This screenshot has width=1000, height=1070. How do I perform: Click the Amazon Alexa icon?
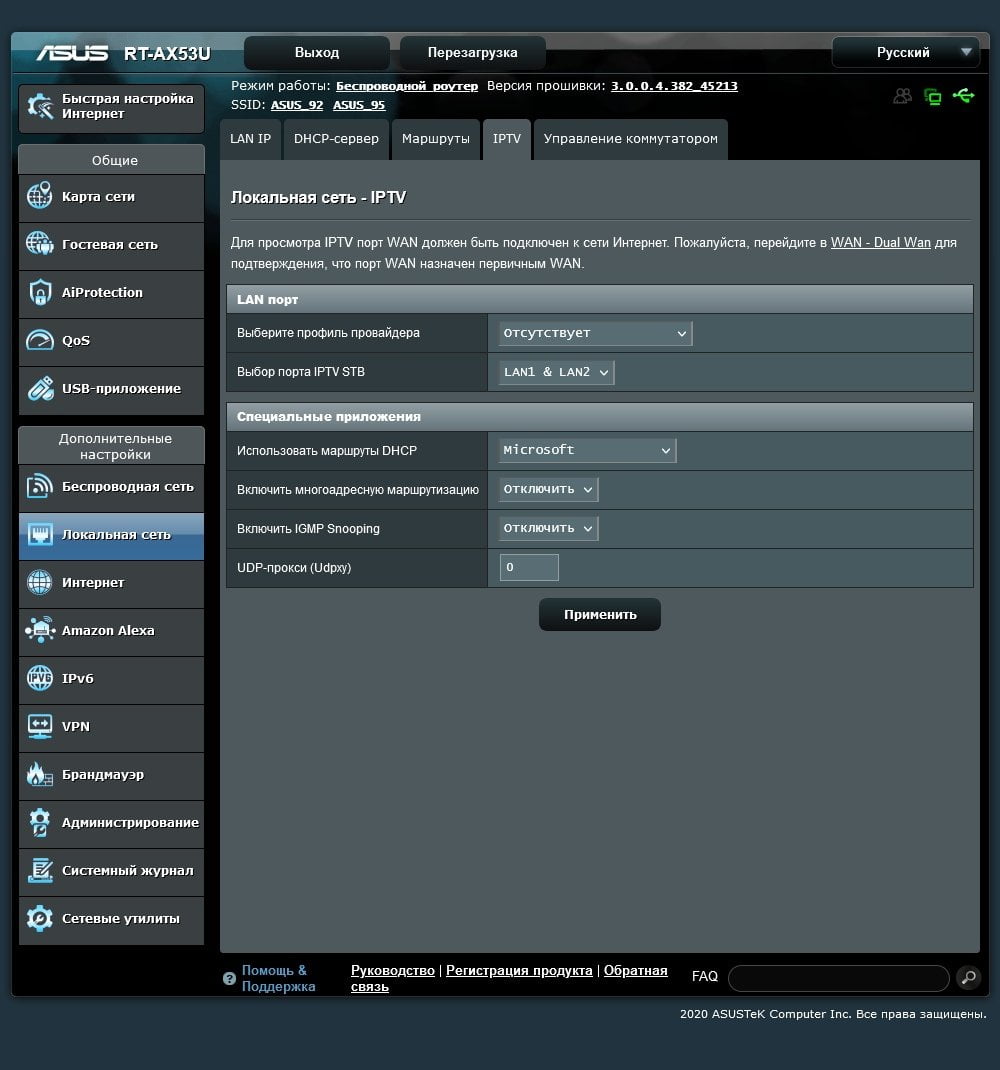click(x=40, y=631)
